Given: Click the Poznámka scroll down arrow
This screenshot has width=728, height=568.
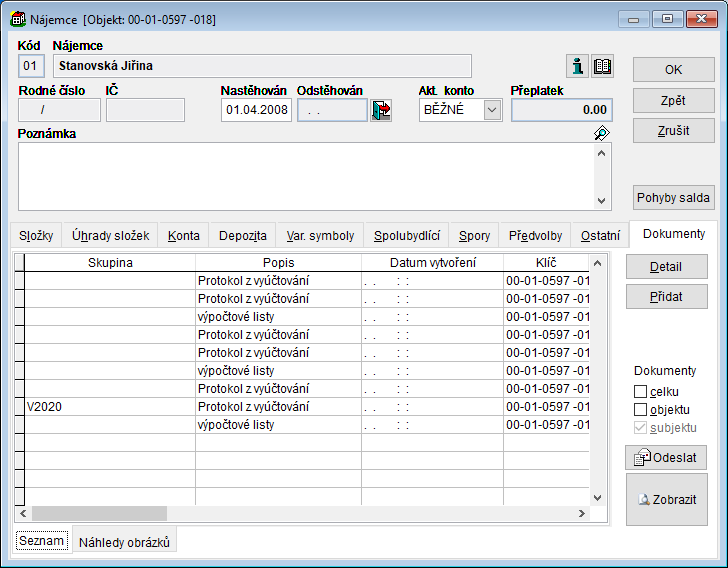Looking at the screenshot, I should click(x=601, y=200).
